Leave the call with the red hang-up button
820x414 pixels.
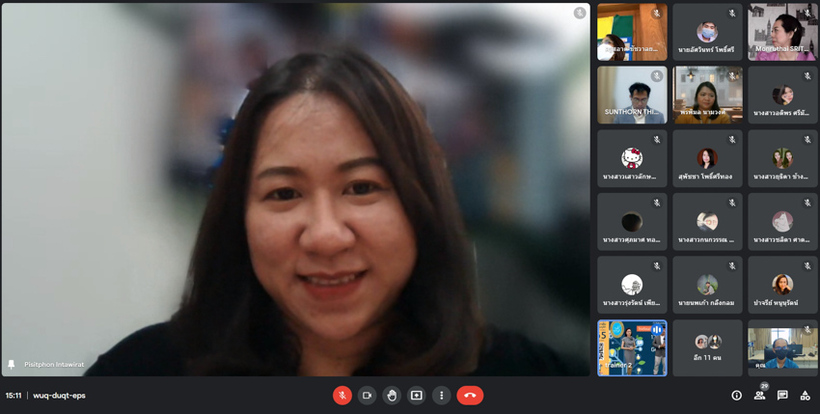(x=470, y=395)
